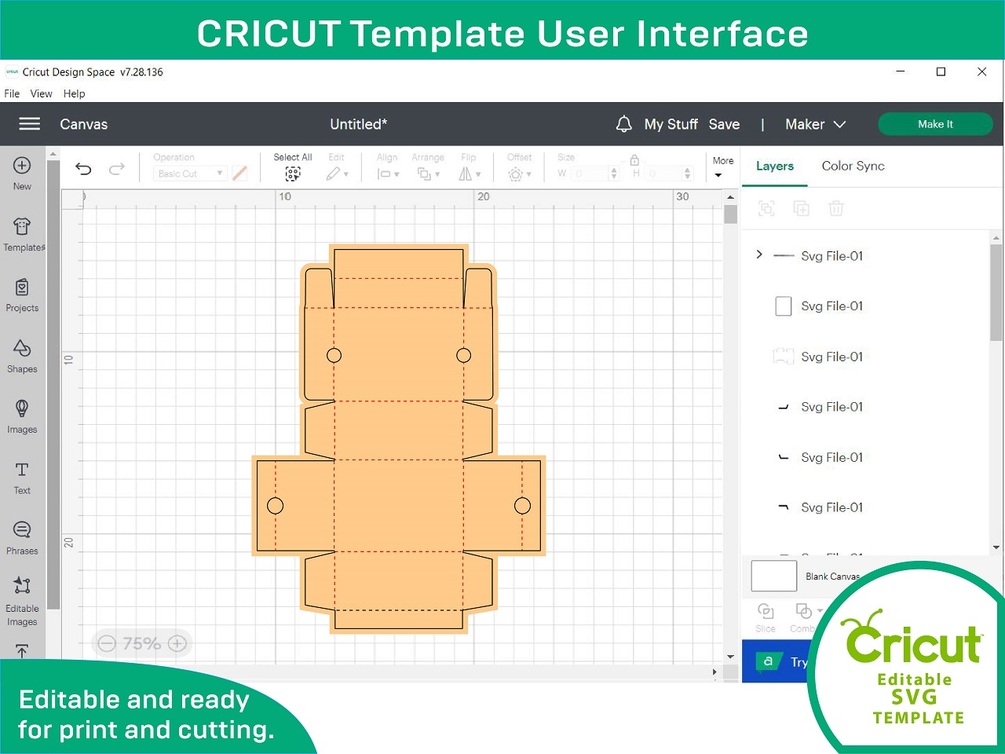
Task: Click the height size field
Action: 663,173
